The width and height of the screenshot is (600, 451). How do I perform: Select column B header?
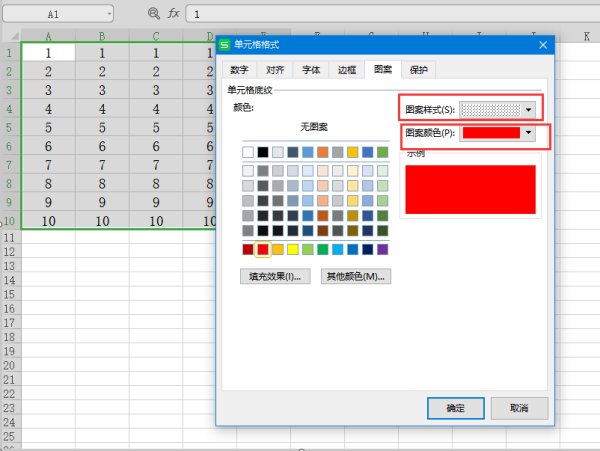pyautogui.click(x=102, y=36)
